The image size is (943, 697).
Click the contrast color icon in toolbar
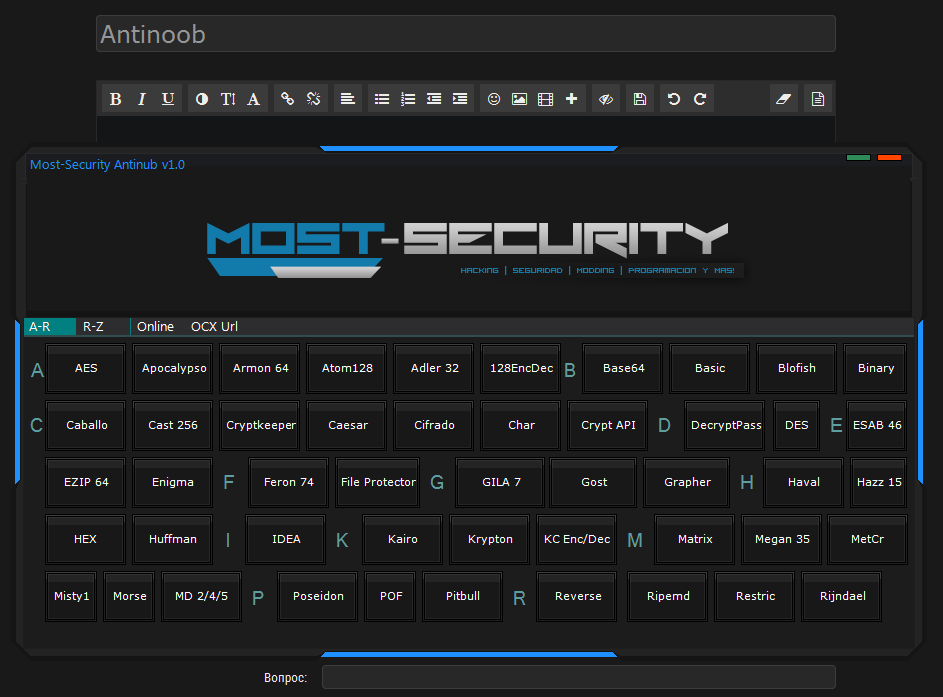tap(202, 99)
